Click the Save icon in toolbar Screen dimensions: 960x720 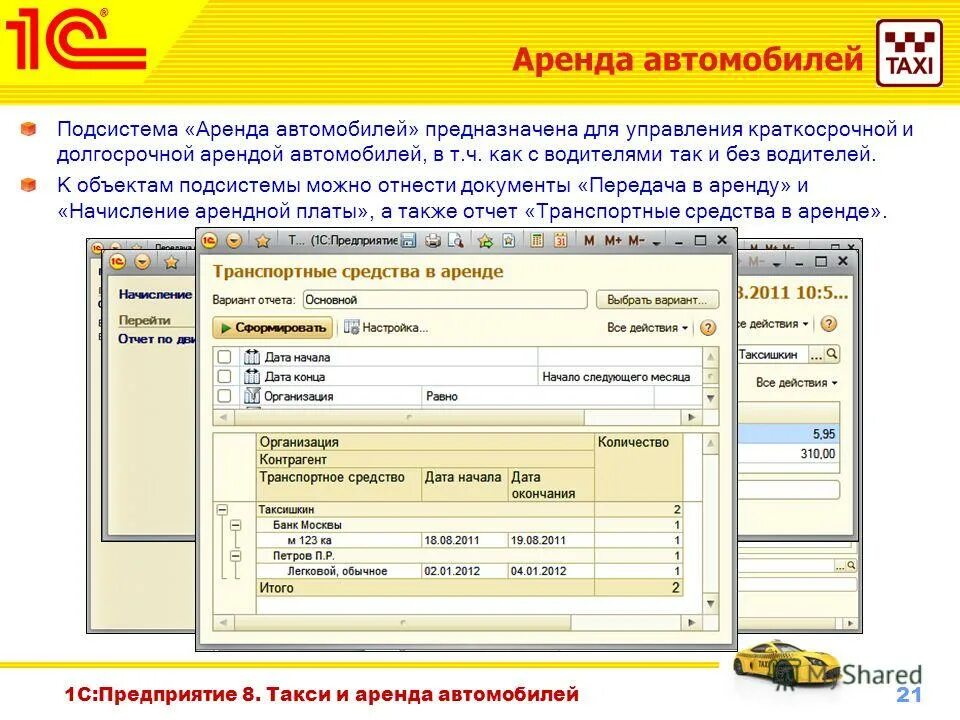(x=409, y=239)
